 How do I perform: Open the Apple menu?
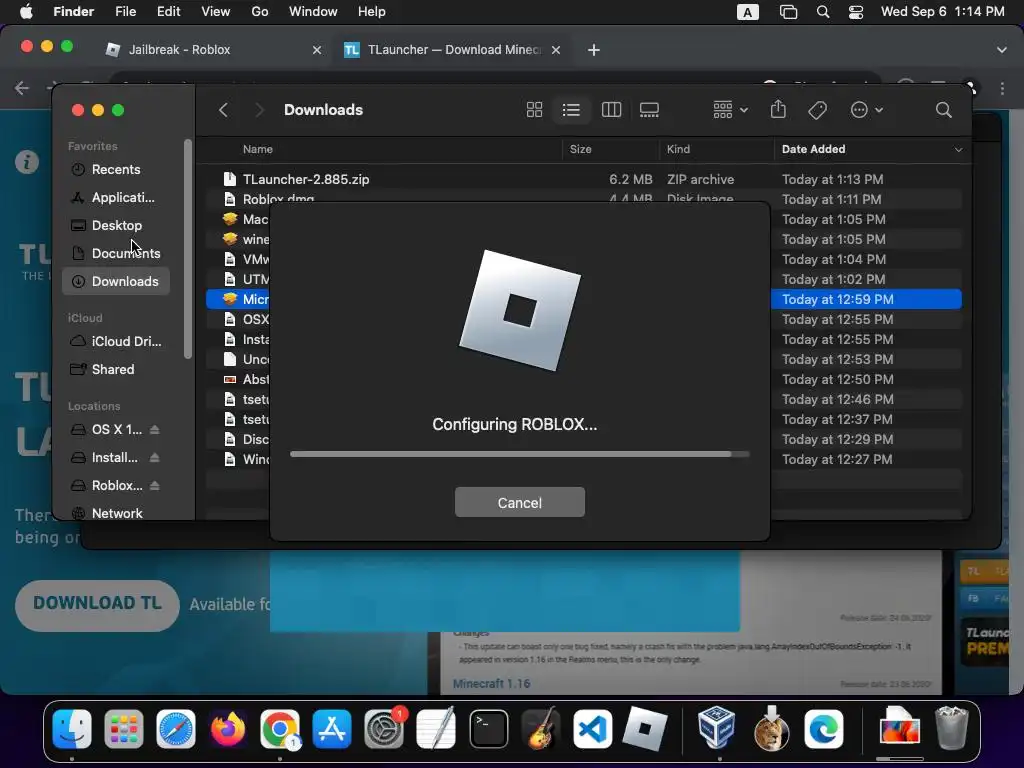(x=26, y=12)
